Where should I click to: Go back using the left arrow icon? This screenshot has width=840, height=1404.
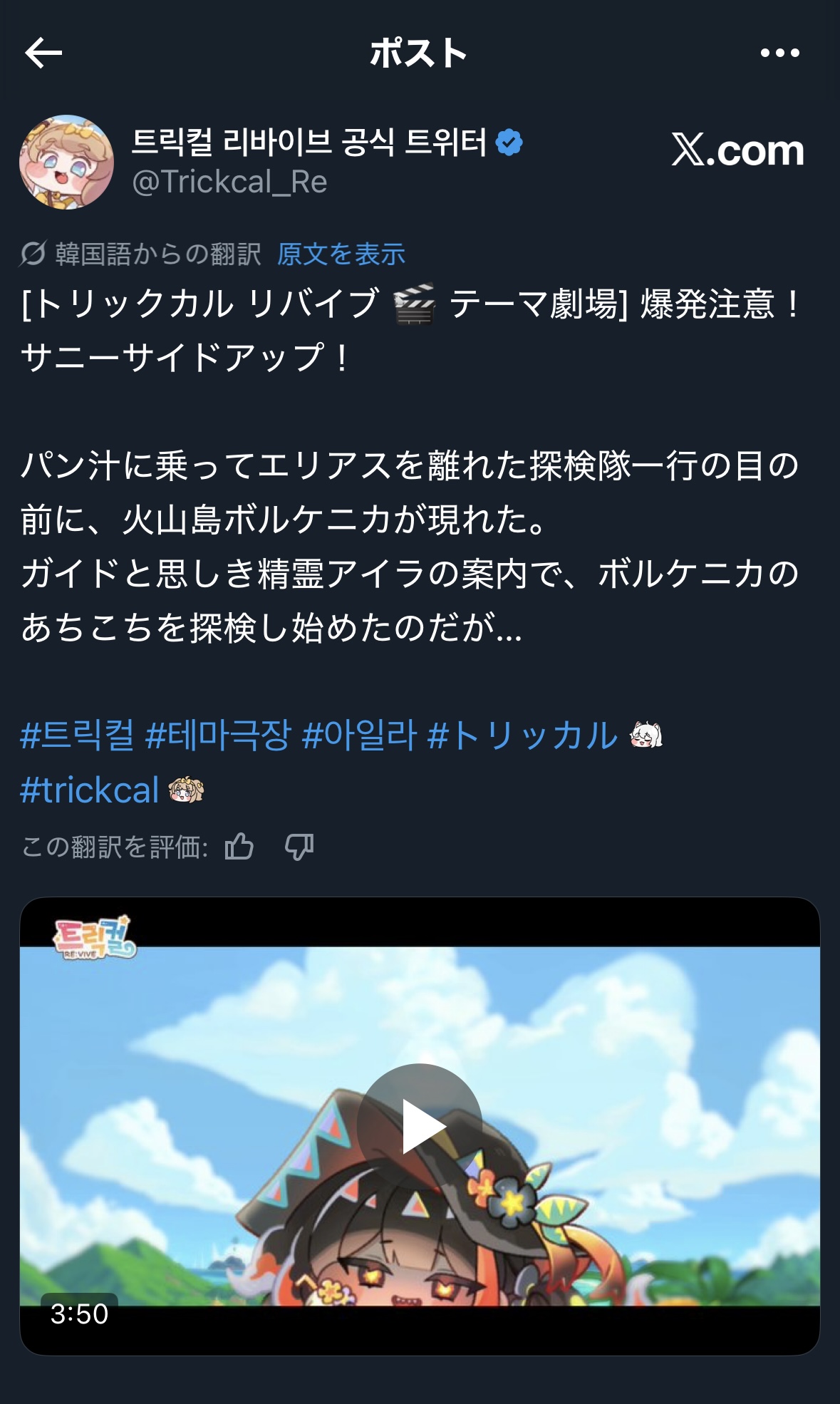(43, 53)
